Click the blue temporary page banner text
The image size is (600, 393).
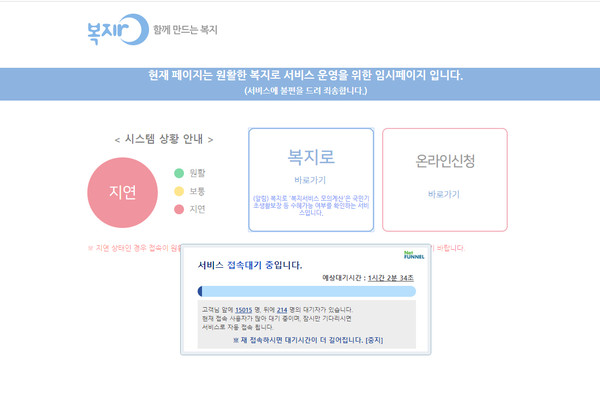[x=305, y=75]
